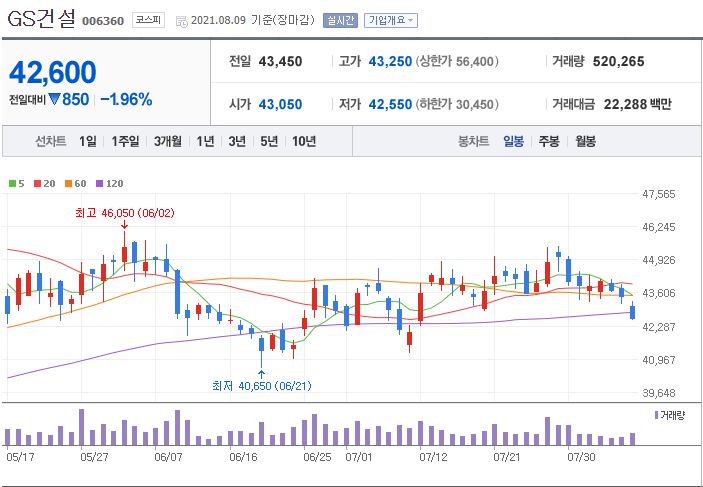Screen dimensions: 703x487
Task: Click the current price 42,600
Action: click(52, 72)
